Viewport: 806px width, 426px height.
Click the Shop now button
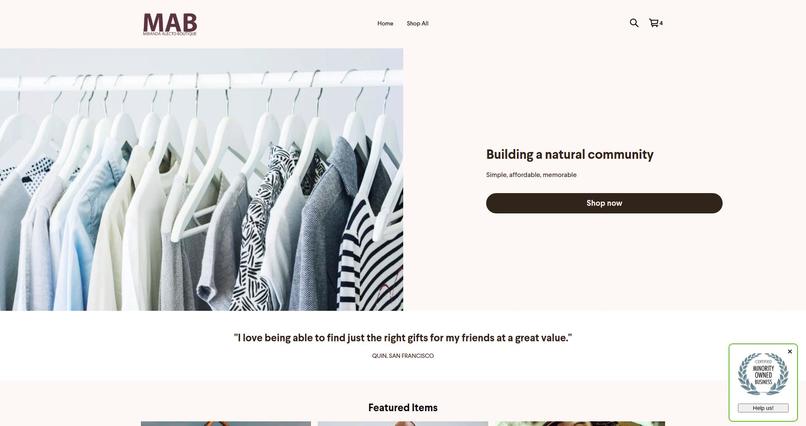coord(604,203)
